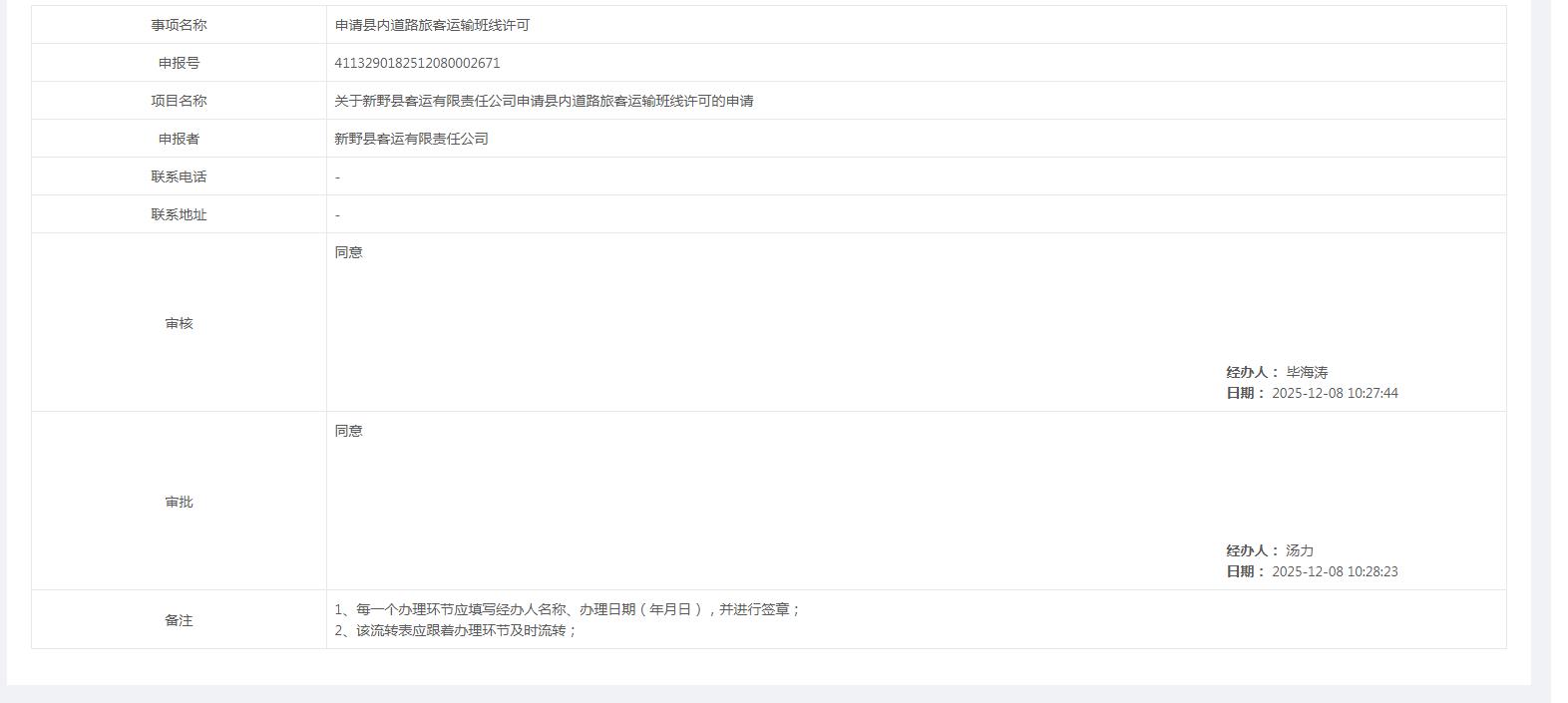Image resolution: width=1568 pixels, height=703 pixels.
Task: Click the handler name 毕海涛
Action: [x=1307, y=372]
